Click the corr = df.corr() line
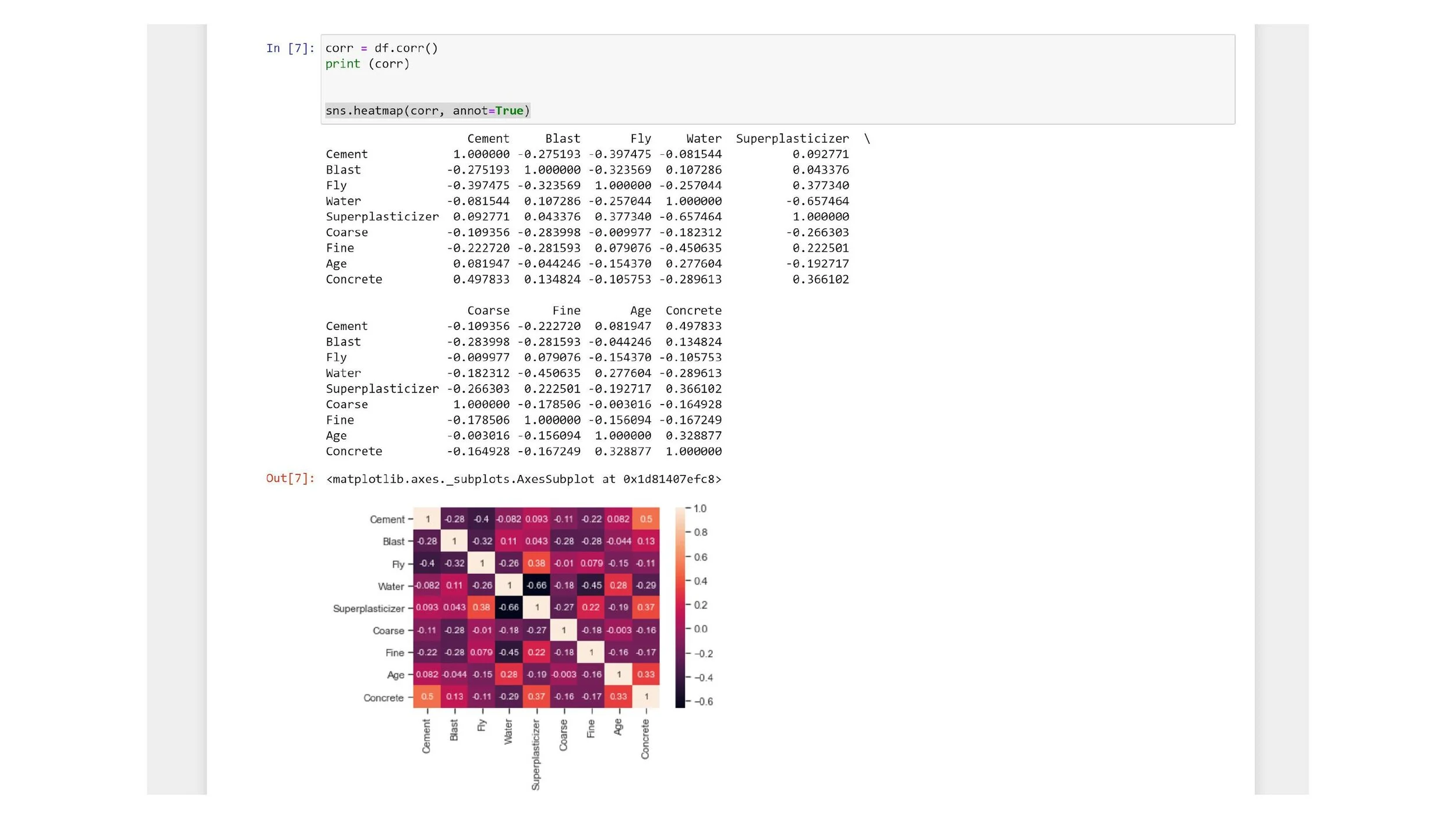The width and height of the screenshot is (1456, 819). 381,48
